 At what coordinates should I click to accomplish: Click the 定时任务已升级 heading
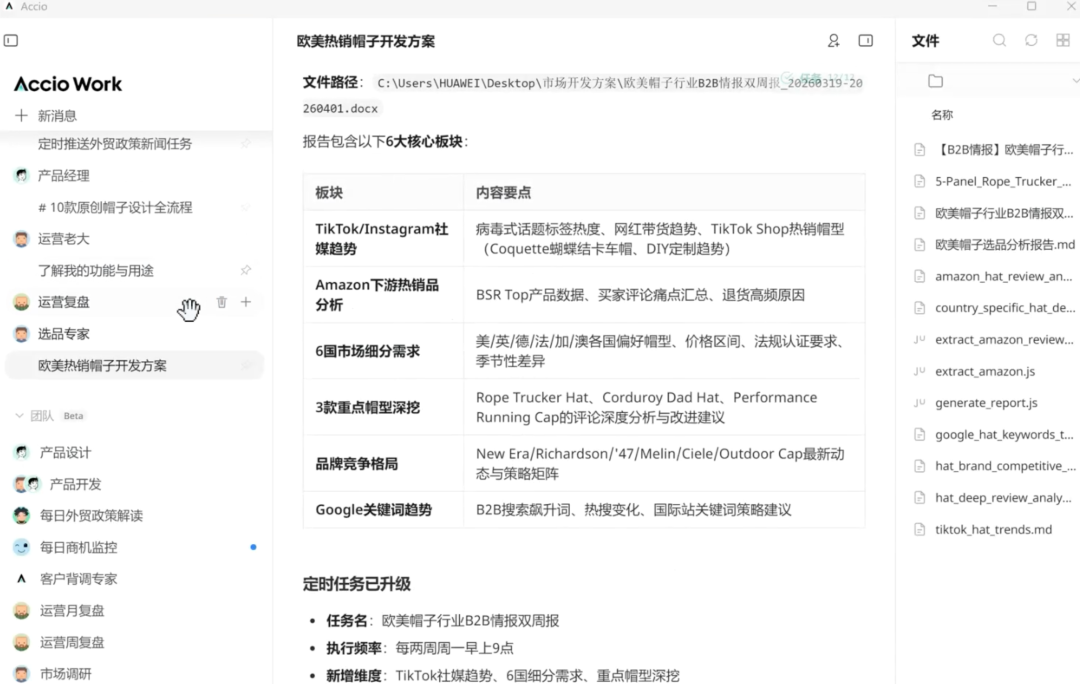[357, 584]
